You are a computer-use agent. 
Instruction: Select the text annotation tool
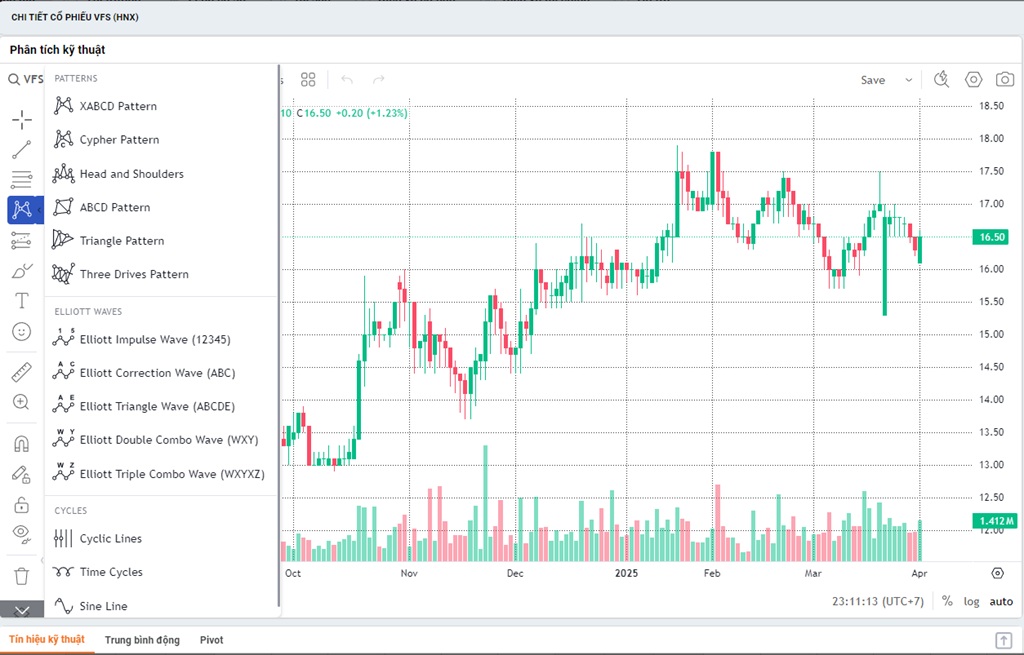pos(22,300)
